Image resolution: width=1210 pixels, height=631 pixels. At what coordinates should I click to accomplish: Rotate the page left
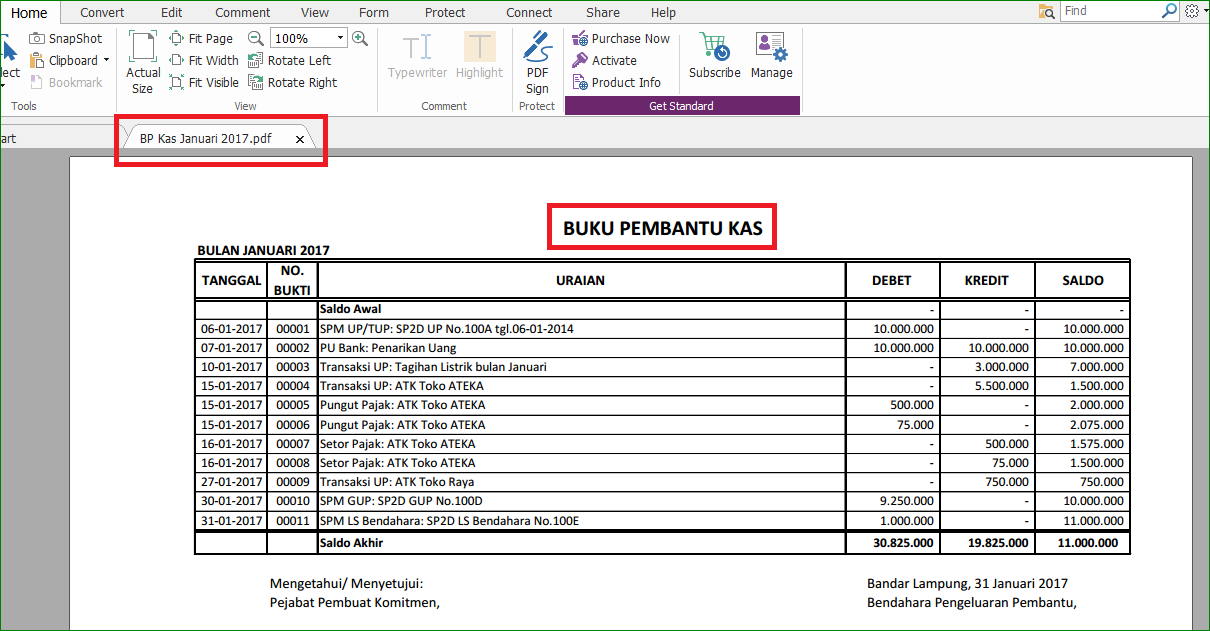[290, 60]
